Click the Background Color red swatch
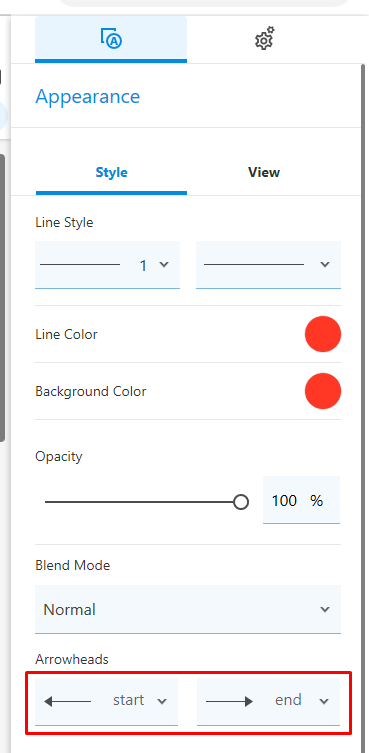 323,391
